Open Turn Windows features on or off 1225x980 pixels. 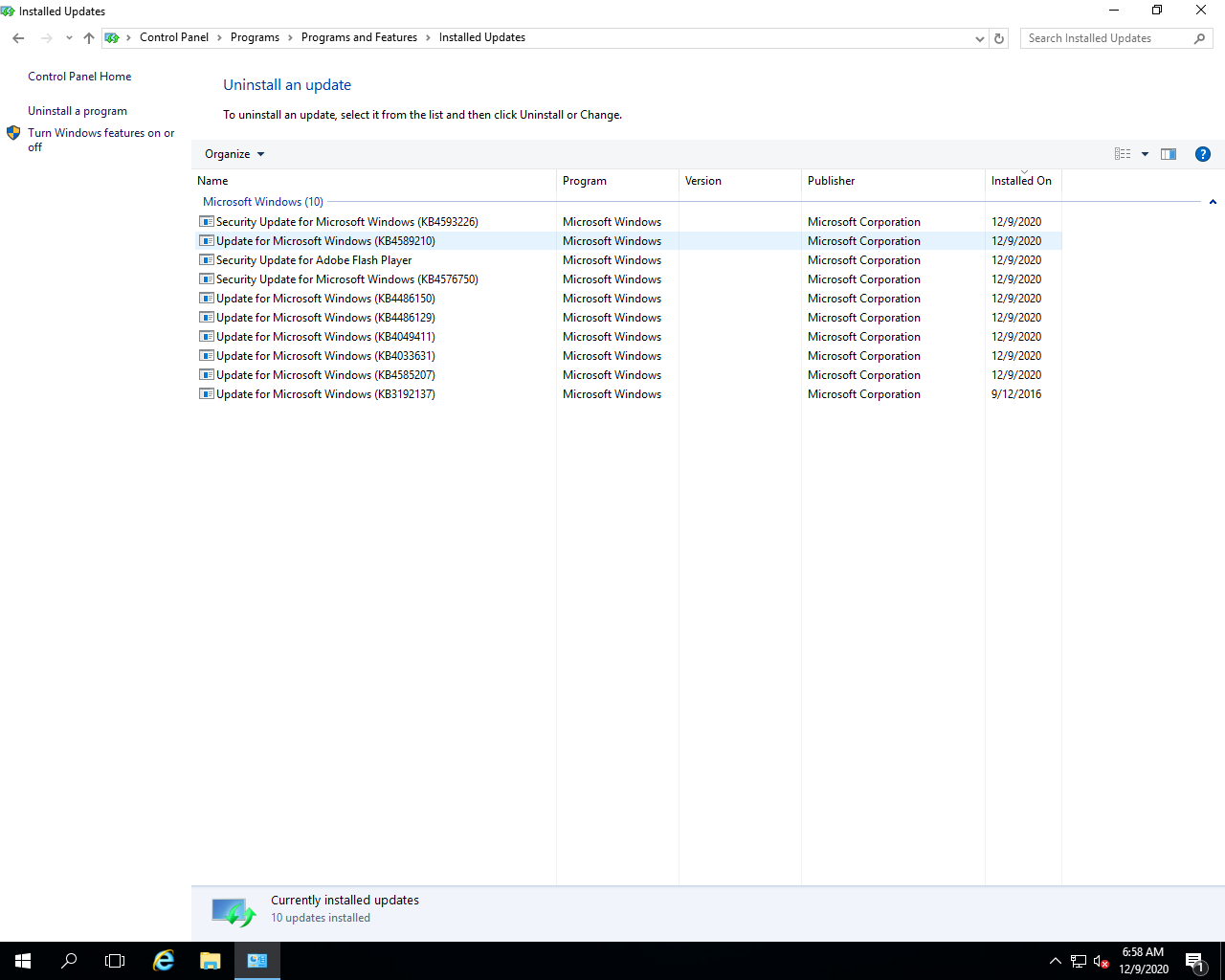point(100,140)
